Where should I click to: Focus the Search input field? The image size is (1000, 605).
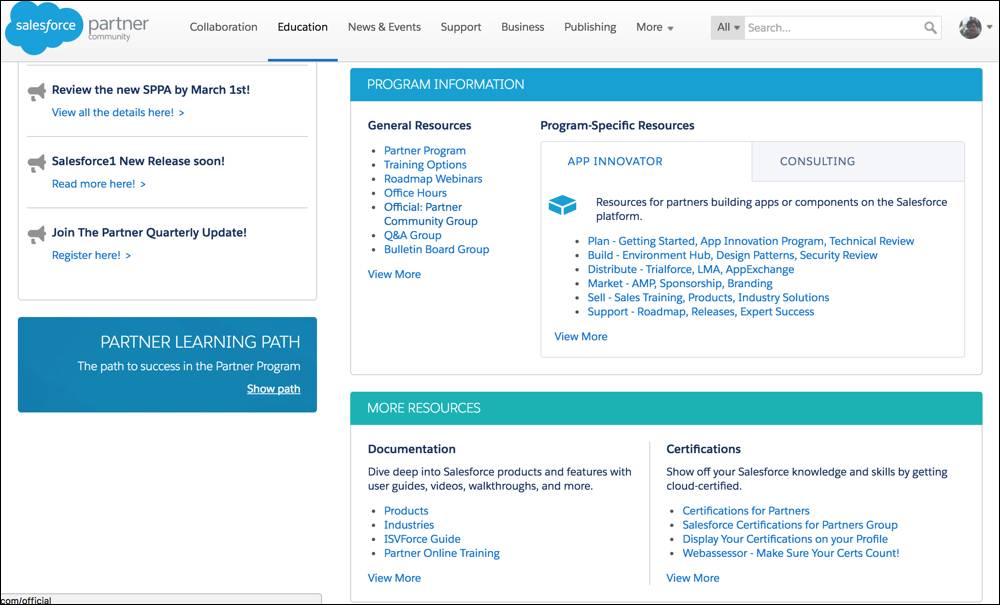point(834,27)
